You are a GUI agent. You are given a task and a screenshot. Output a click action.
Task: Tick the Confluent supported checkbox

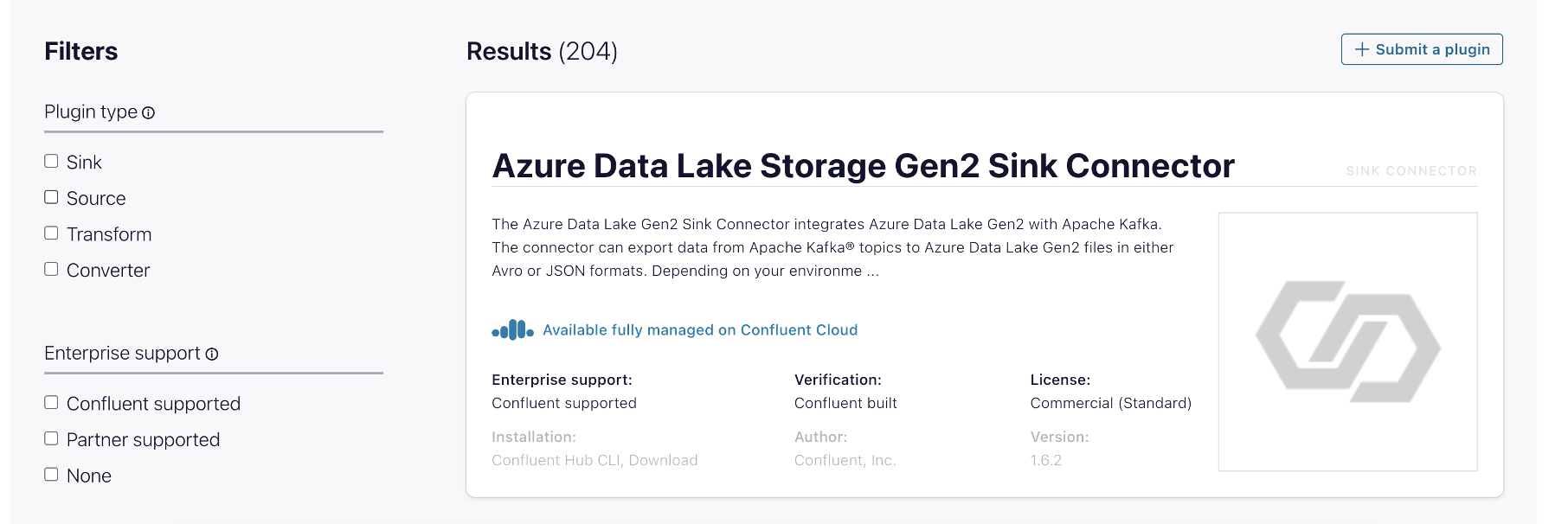click(51, 403)
